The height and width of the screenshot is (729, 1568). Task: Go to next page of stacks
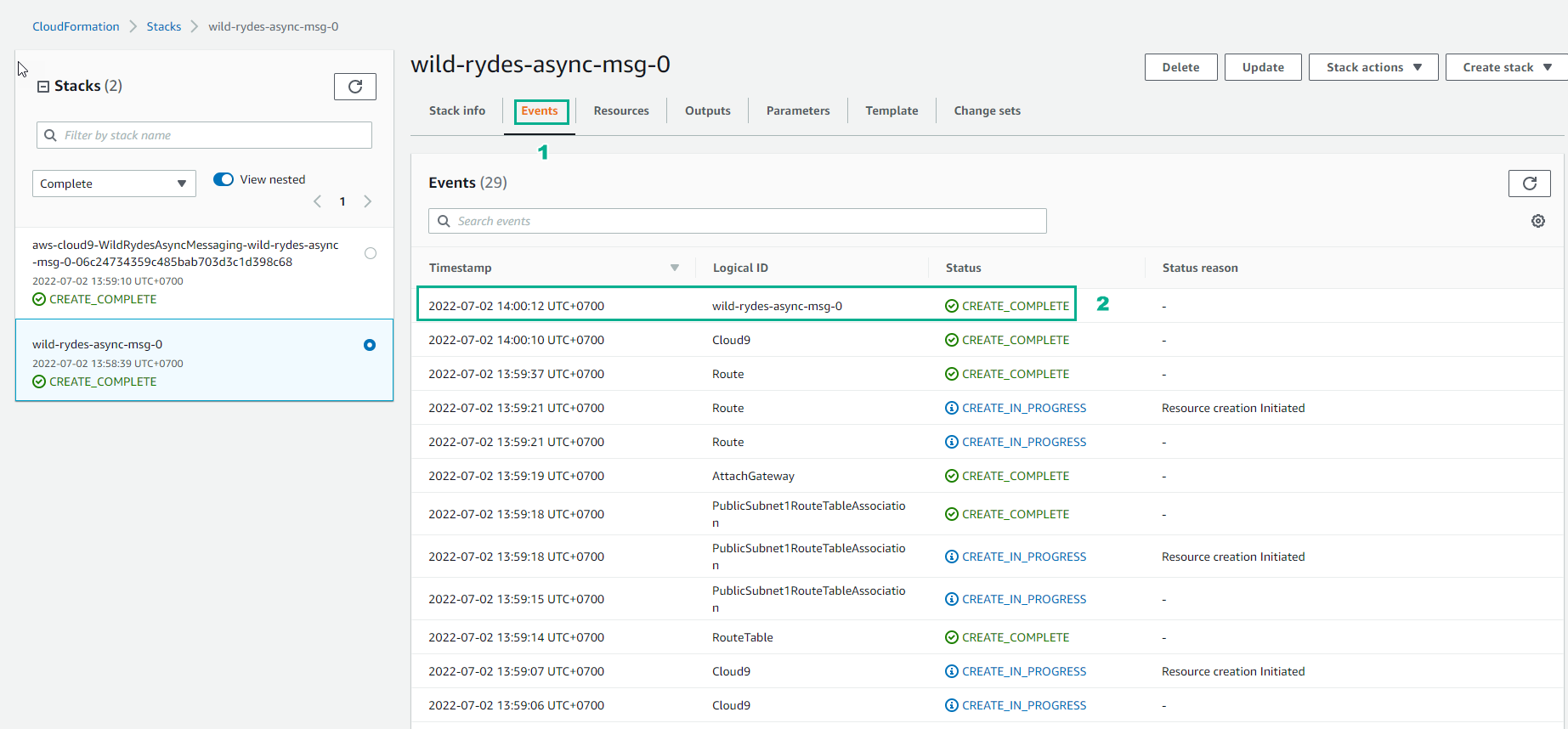click(x=367, y=201)
